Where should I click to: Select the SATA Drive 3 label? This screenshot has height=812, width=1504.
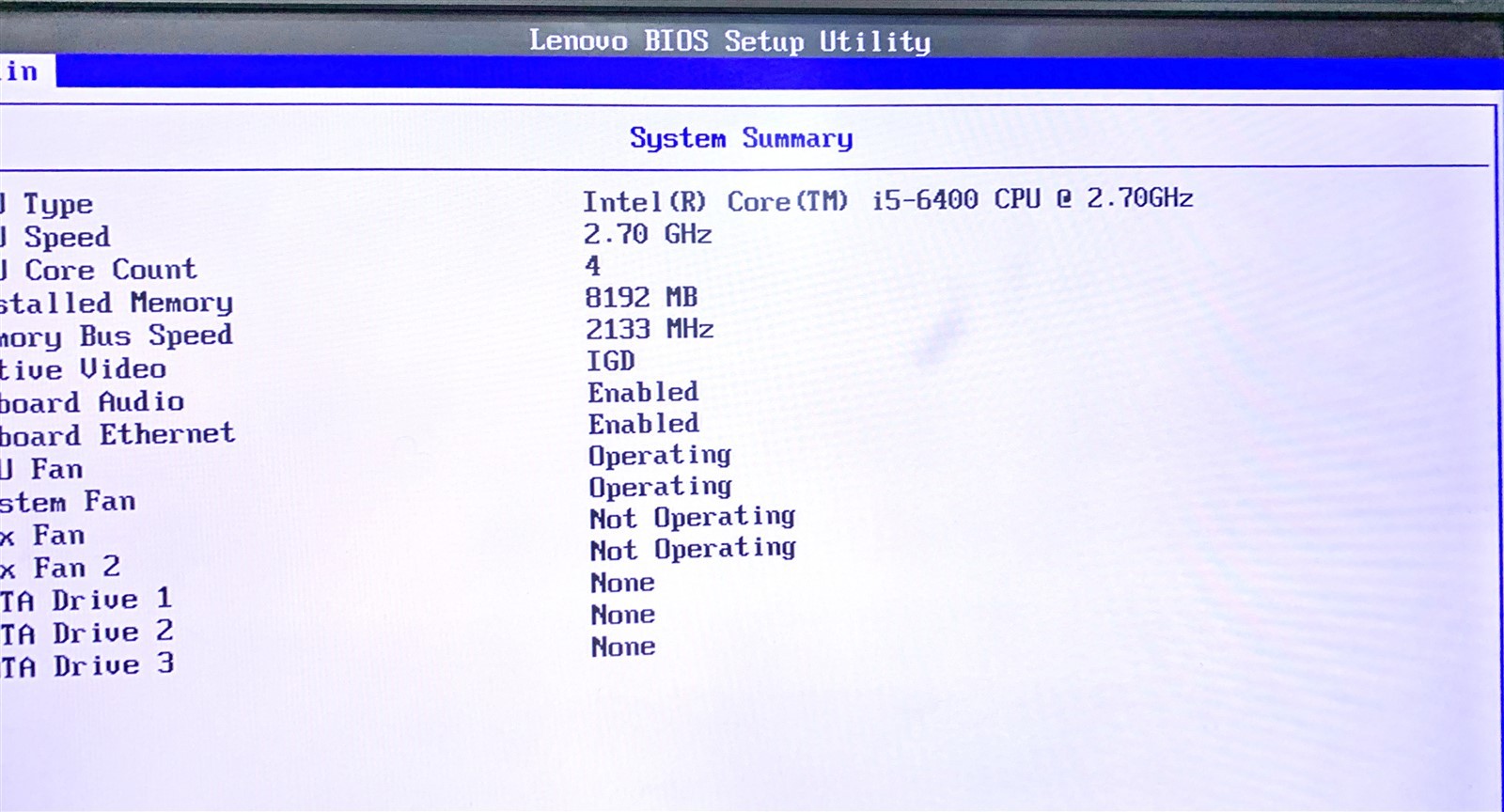87,665
